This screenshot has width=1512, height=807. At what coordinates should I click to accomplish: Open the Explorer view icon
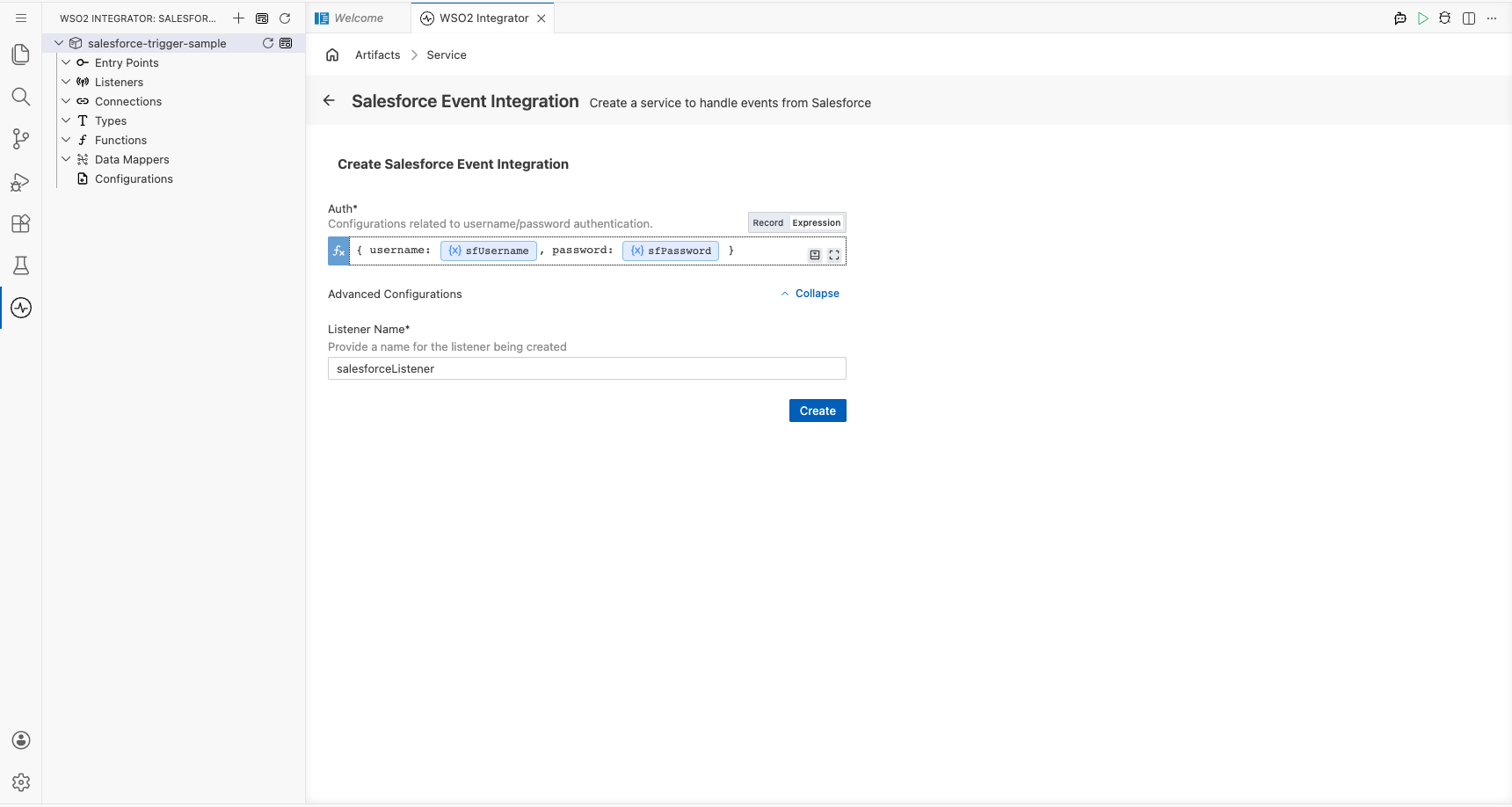21,55
